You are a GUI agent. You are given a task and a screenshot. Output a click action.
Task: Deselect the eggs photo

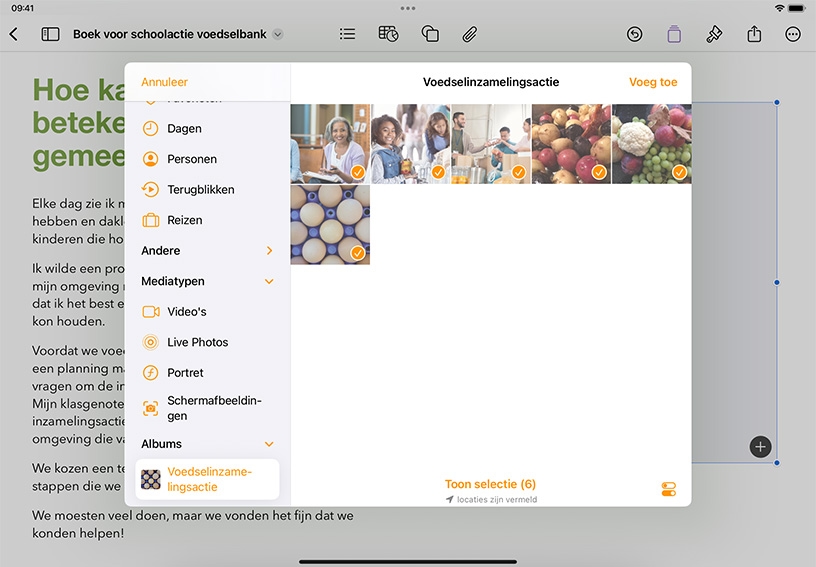(330, 225)
